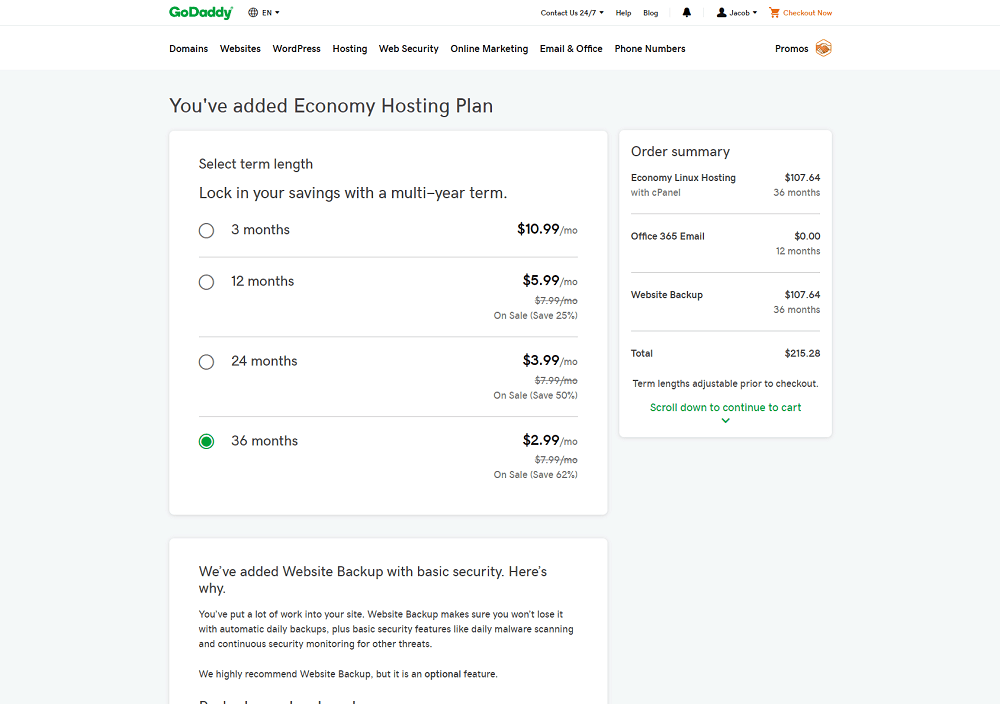This screenshot has width=1000, height=704.
Task: Open the Web Security menu
Action: [409, 48]
